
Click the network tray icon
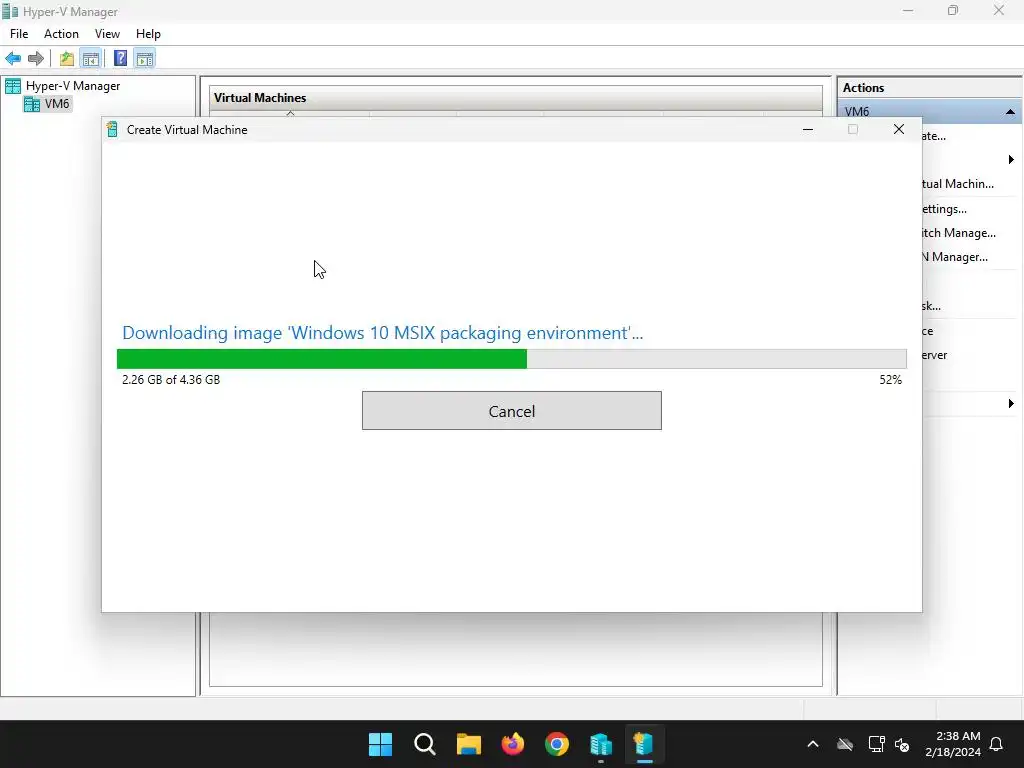pos(876,744)
